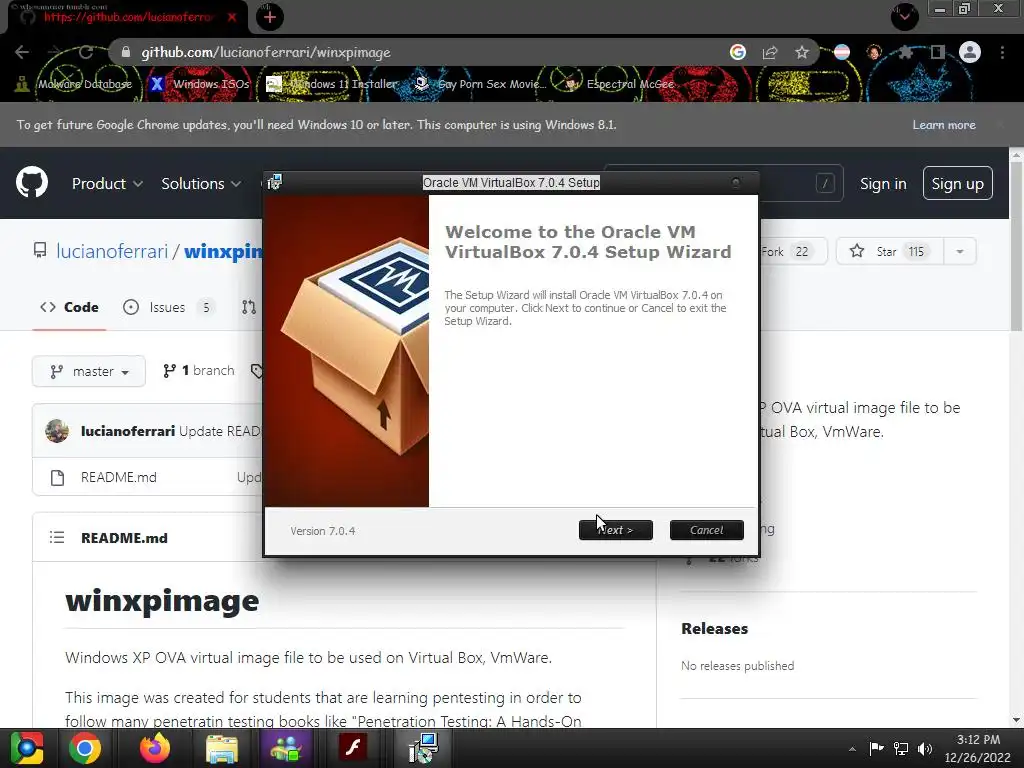Click the Releases heading
Viewport: 1024px width, 768px height.
714,629
